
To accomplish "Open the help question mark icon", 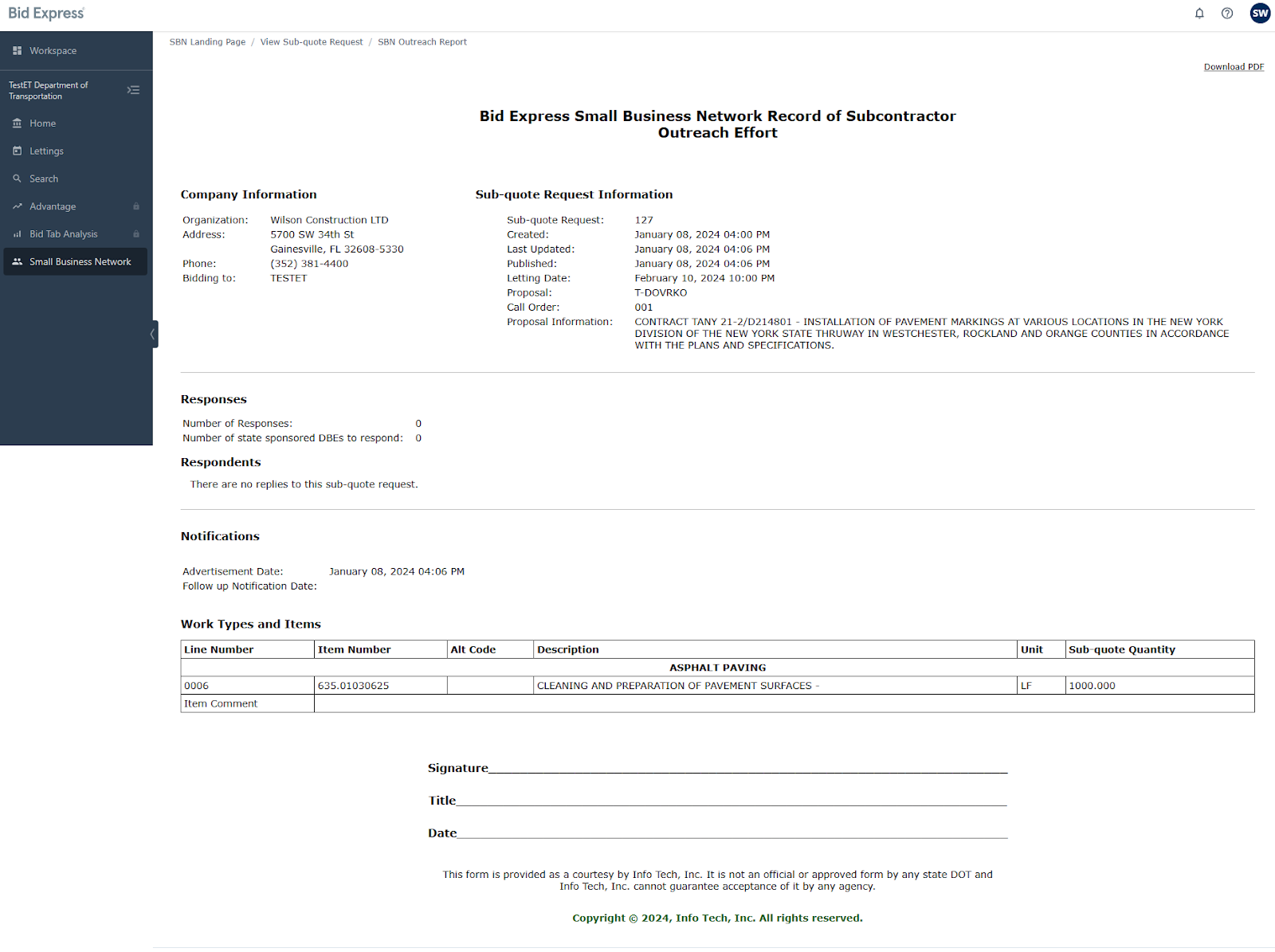I will coord(1227,14).
